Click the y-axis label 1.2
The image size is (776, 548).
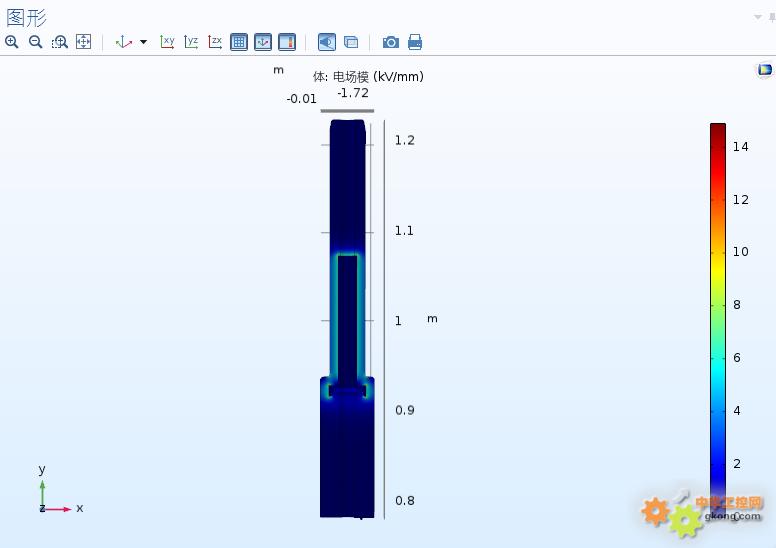pos(404,141)
